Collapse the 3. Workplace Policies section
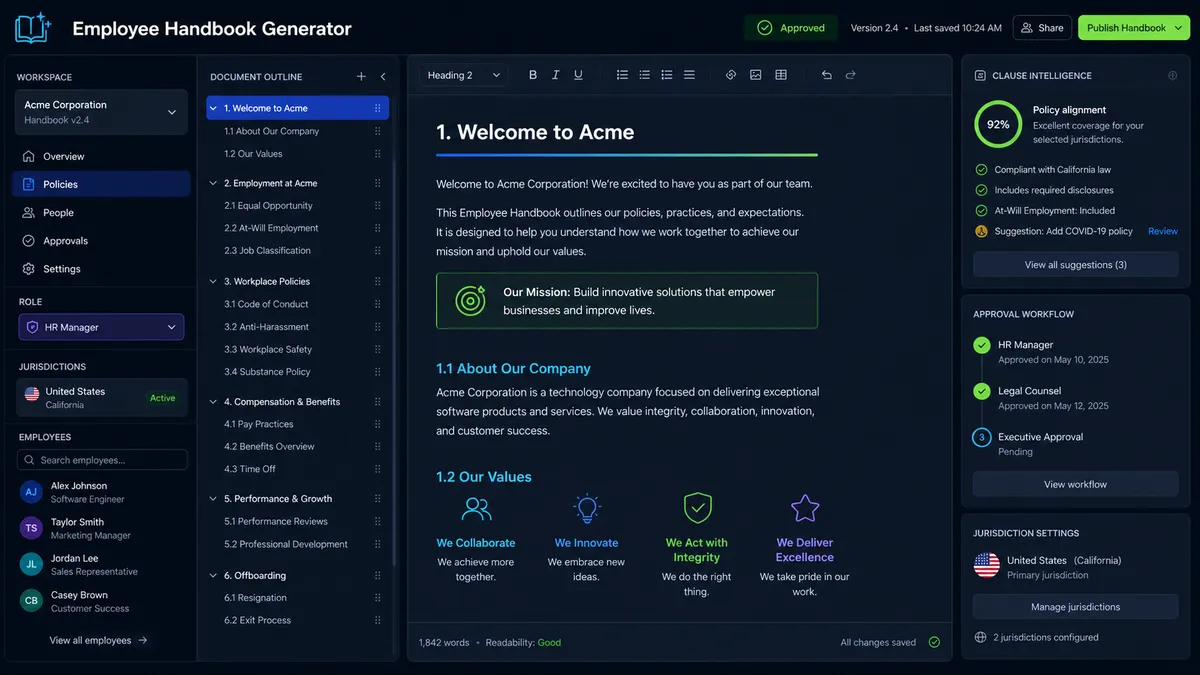Screen dimensions: 1200x675 [213, 281]
